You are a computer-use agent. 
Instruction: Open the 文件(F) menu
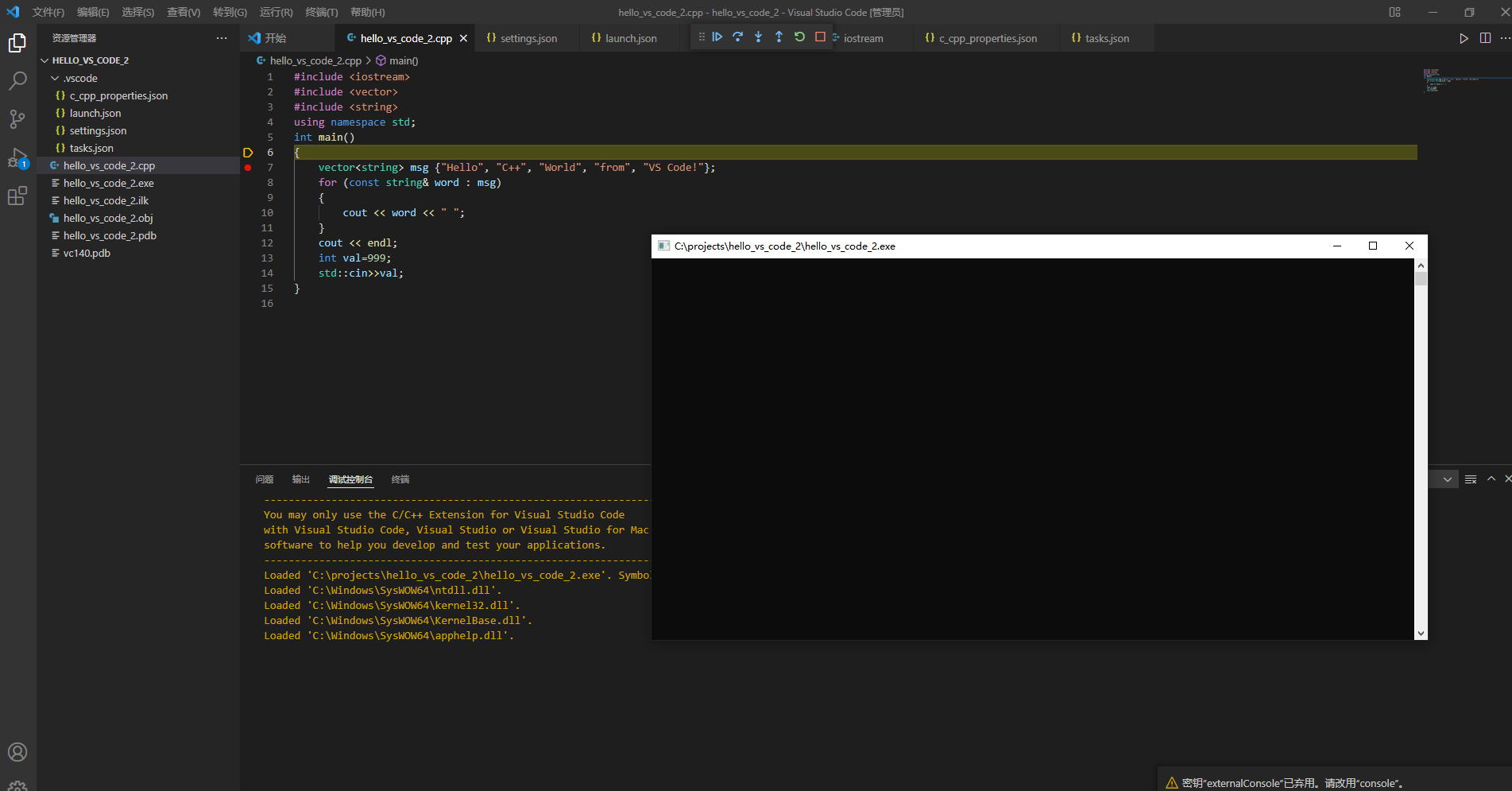tap(48, 12)
